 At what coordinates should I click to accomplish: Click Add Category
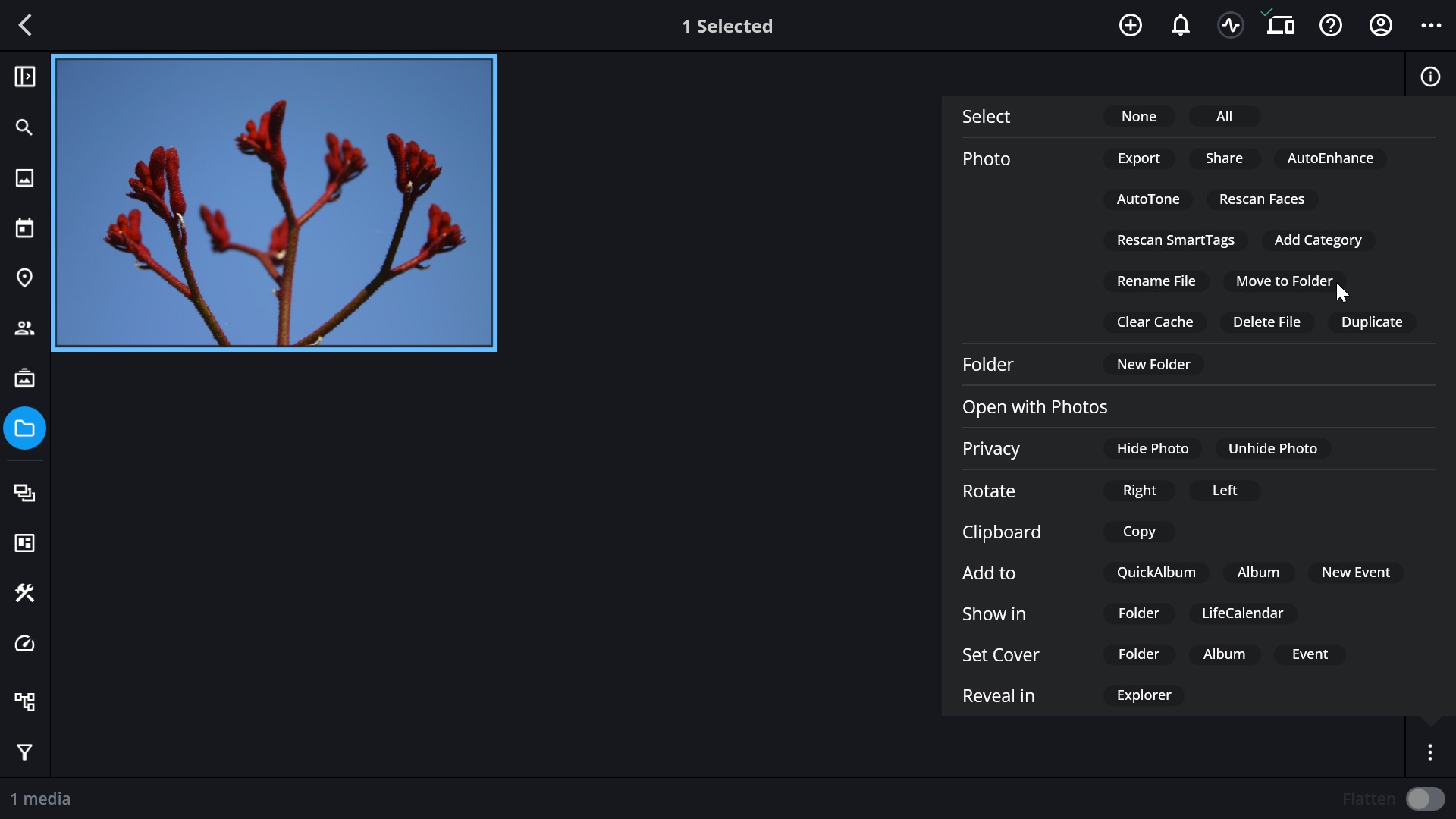pyautogui.click(x=1318, y=240)
